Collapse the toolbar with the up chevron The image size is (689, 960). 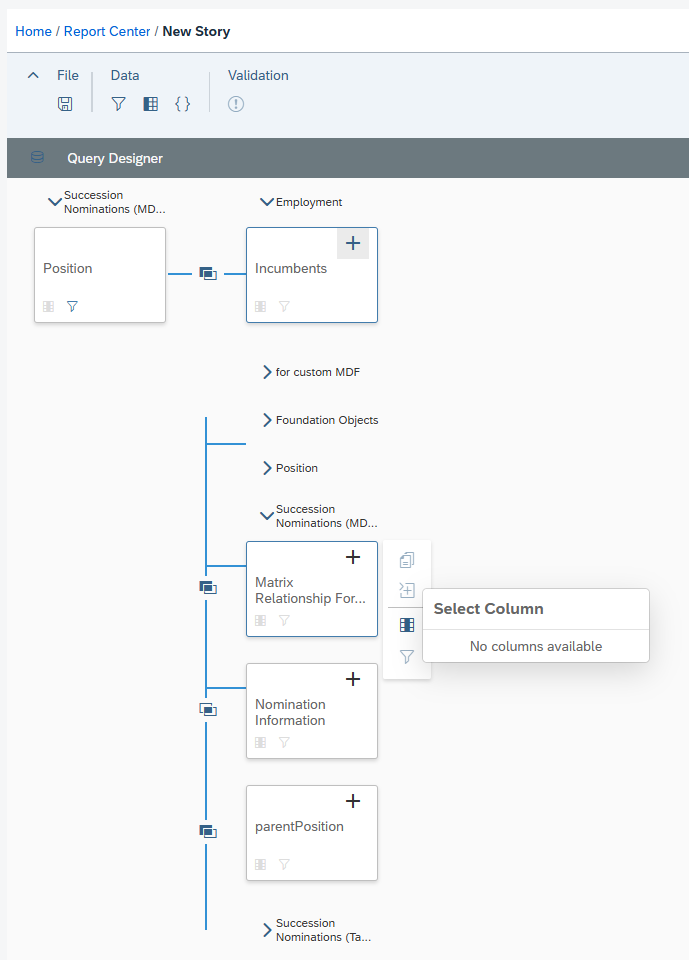(x=34, y=75)
